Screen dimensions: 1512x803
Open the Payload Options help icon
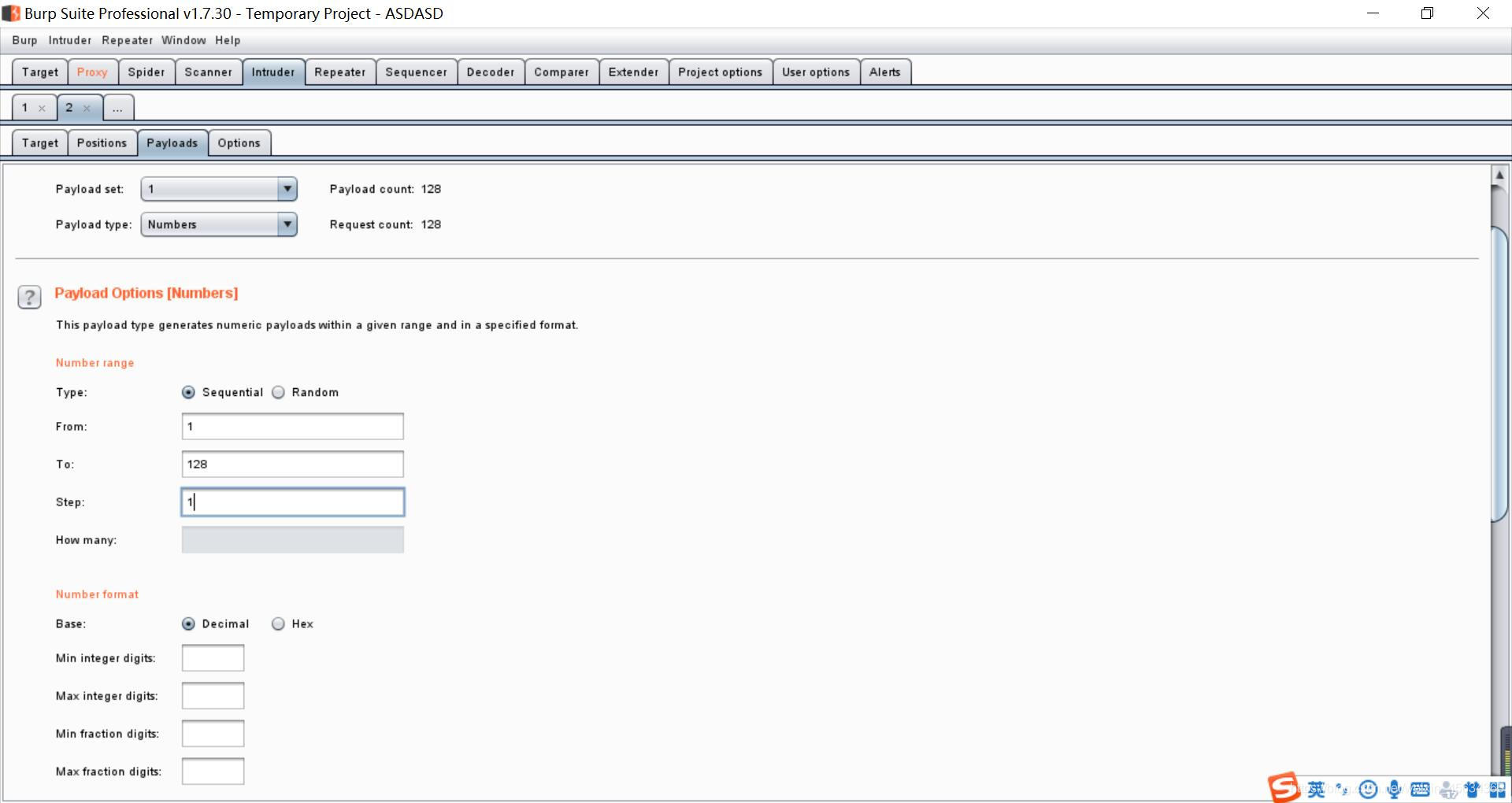pyautogui.click(x=29, y=298)
